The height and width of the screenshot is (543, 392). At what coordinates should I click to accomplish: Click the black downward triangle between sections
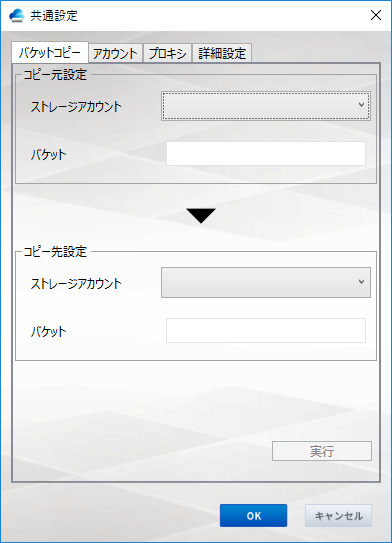pyautogui.click(x=201, y=215)
